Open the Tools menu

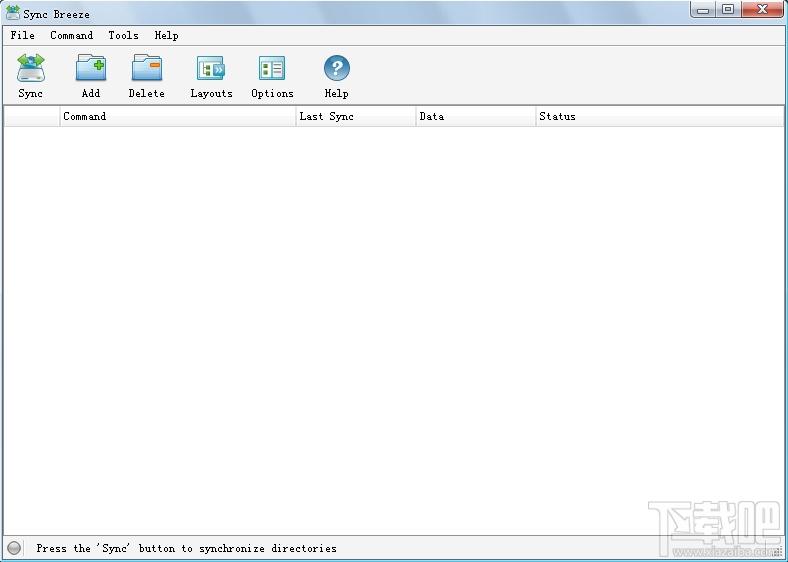[x=123, y=35]
